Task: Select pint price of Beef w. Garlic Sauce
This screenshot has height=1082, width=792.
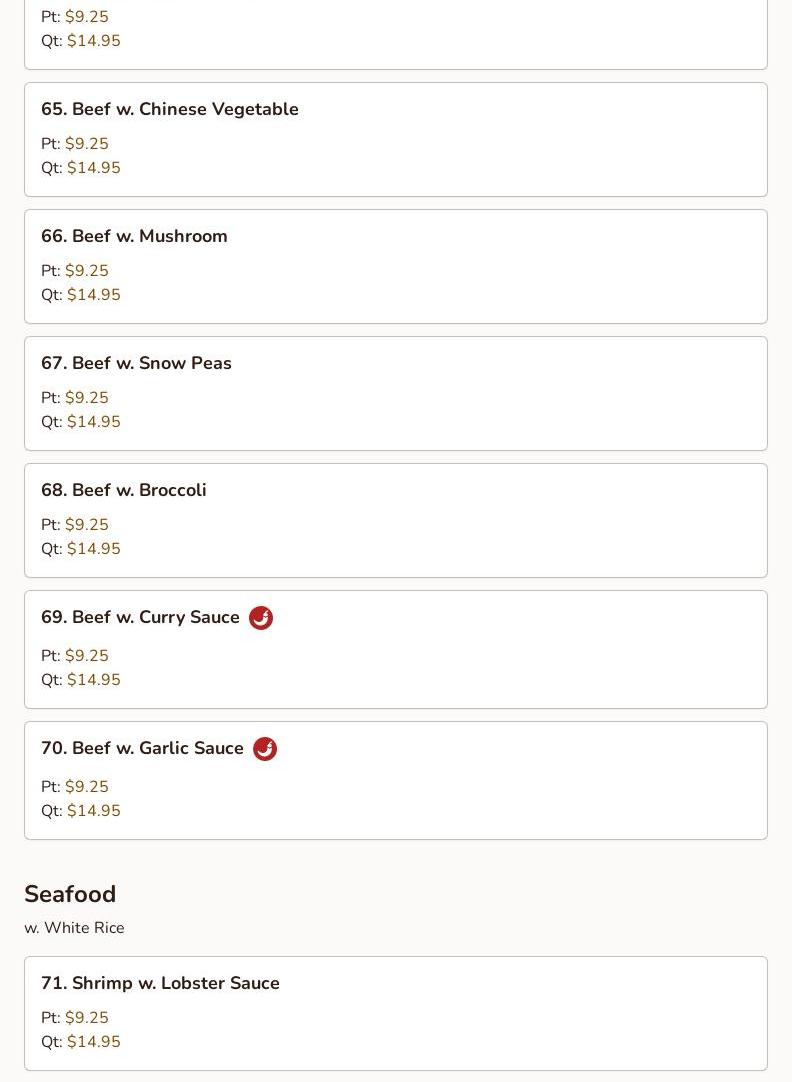Action: click(86, 787)
